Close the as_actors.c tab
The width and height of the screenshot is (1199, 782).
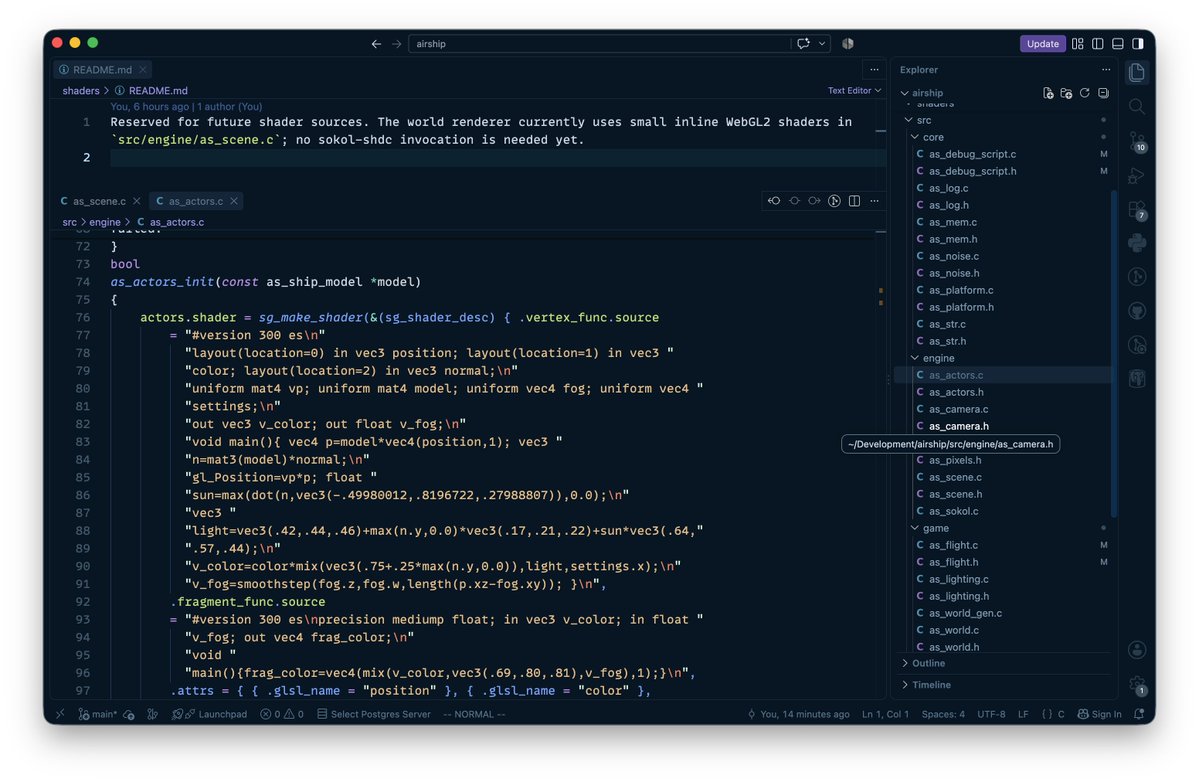pos(234,201)
